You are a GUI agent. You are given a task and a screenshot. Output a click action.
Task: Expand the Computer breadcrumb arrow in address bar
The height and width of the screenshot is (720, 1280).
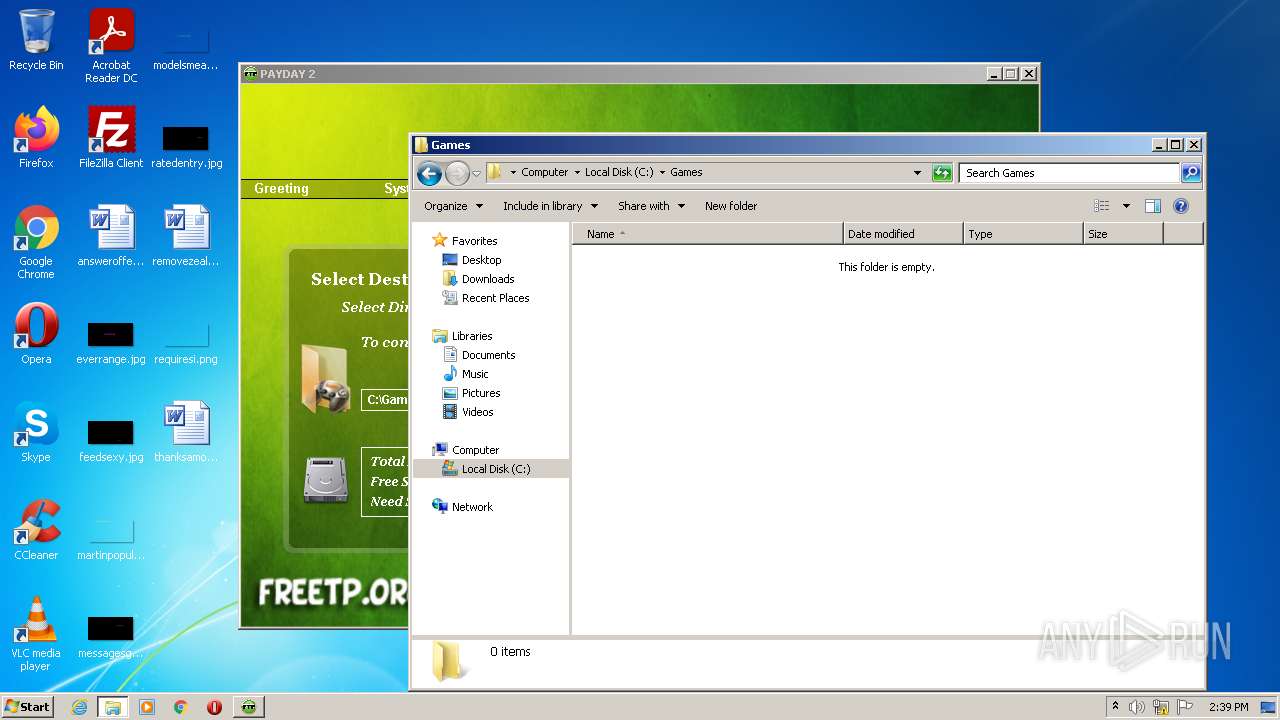577,173
